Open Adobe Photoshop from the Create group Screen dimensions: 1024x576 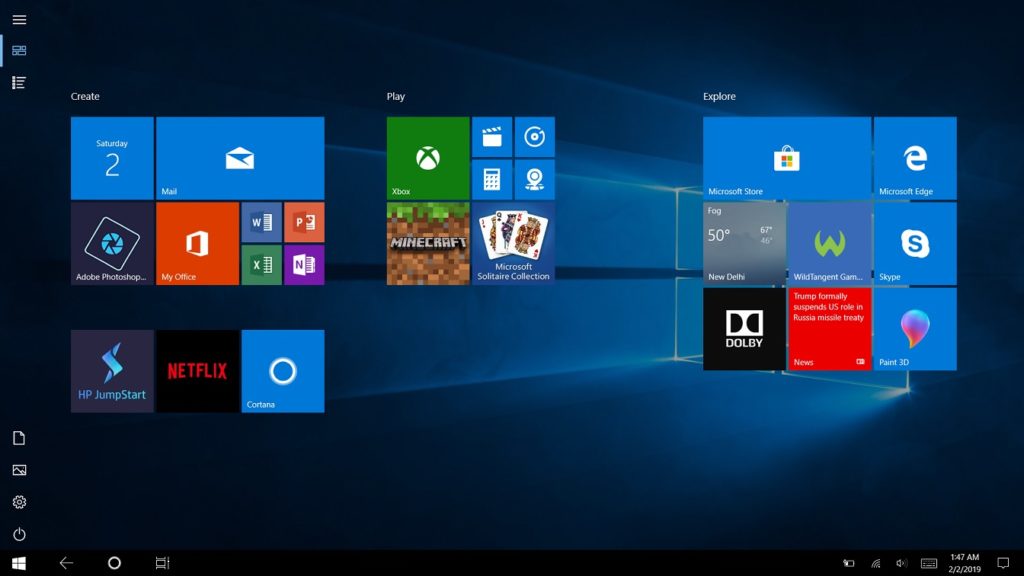112,243
